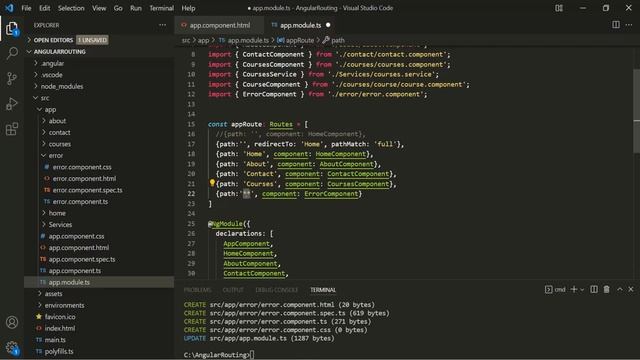Maximize the terminal panel with up chevron

click(620, 289)
